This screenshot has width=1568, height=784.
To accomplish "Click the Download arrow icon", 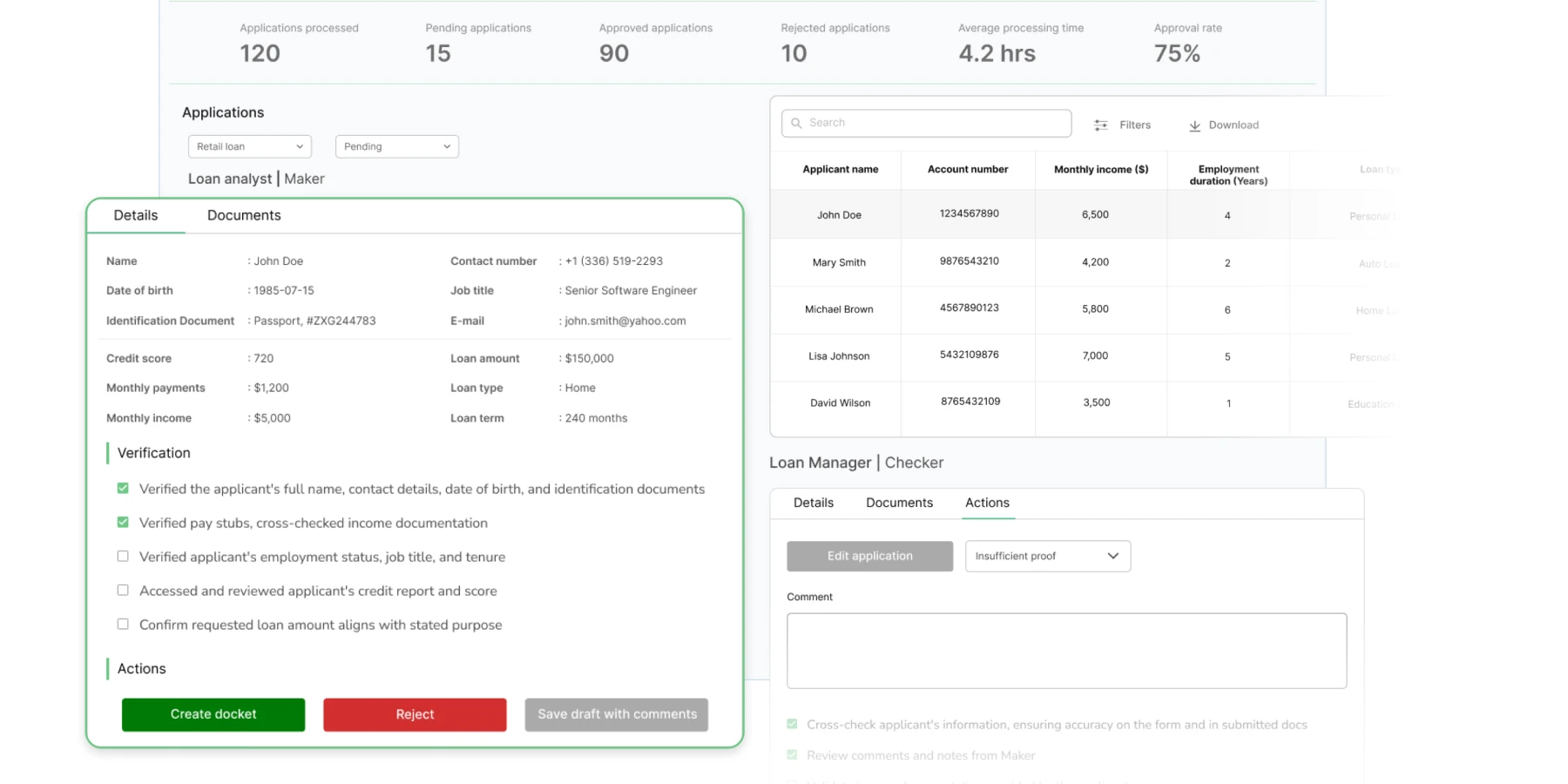I will [1194, 125].
